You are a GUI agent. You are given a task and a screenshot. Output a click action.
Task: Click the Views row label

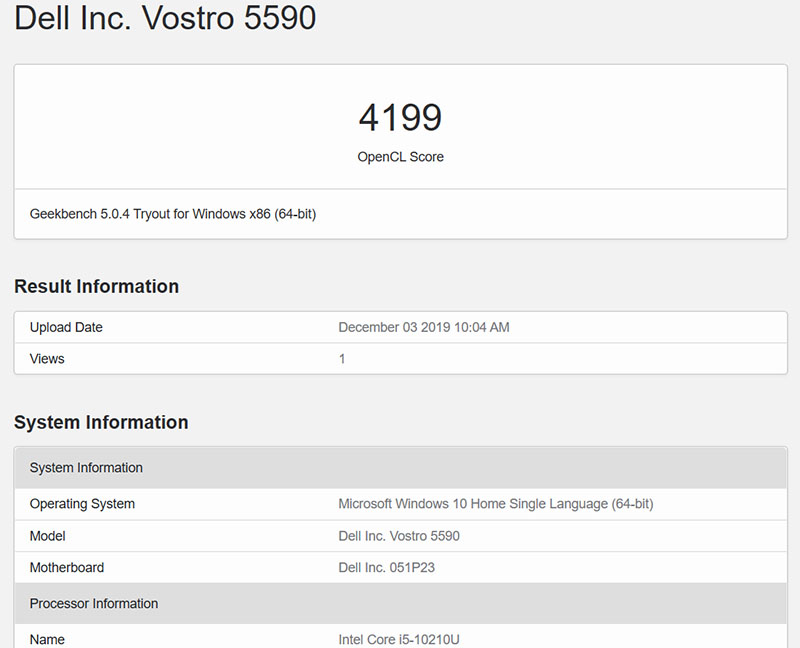click(x=47, y=358)
